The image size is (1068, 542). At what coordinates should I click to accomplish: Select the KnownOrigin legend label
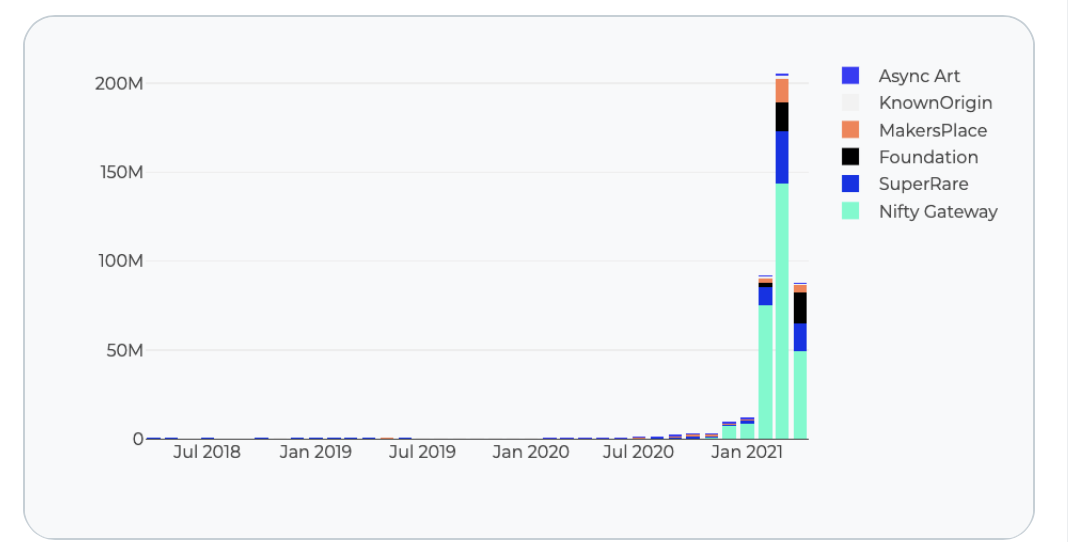click(935, 103)
